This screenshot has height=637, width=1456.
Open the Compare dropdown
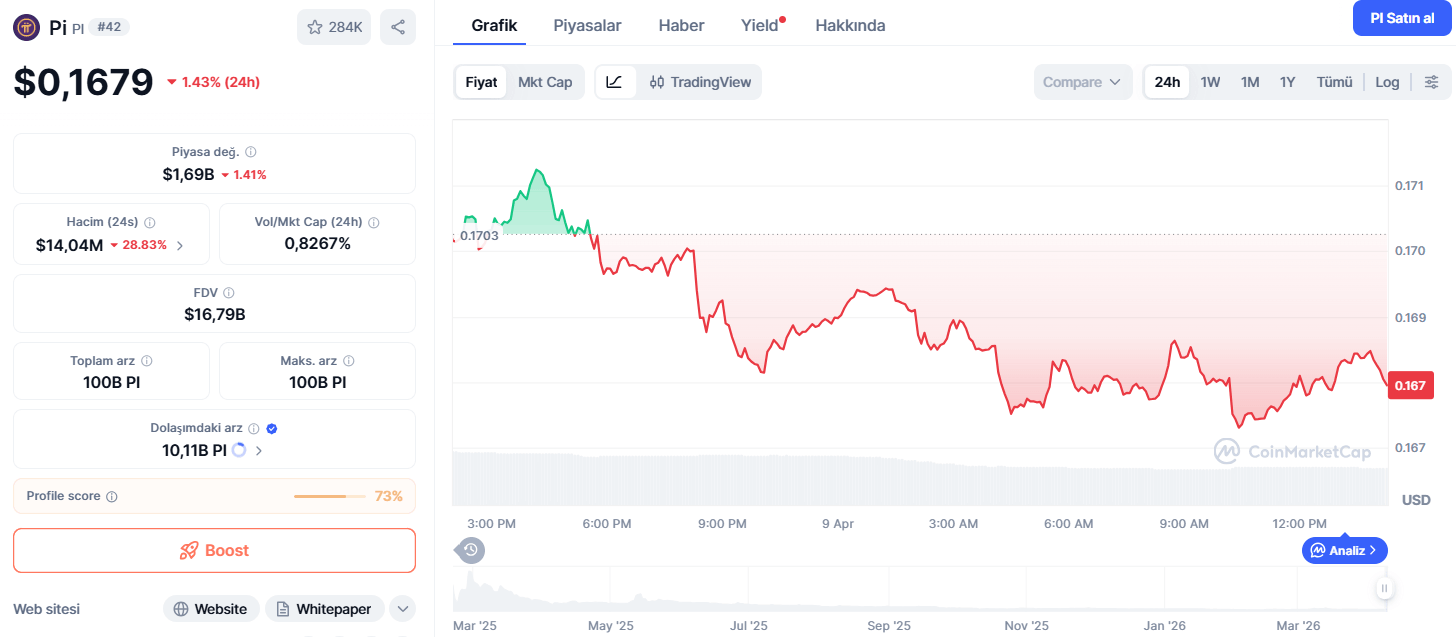[1083, 82]
